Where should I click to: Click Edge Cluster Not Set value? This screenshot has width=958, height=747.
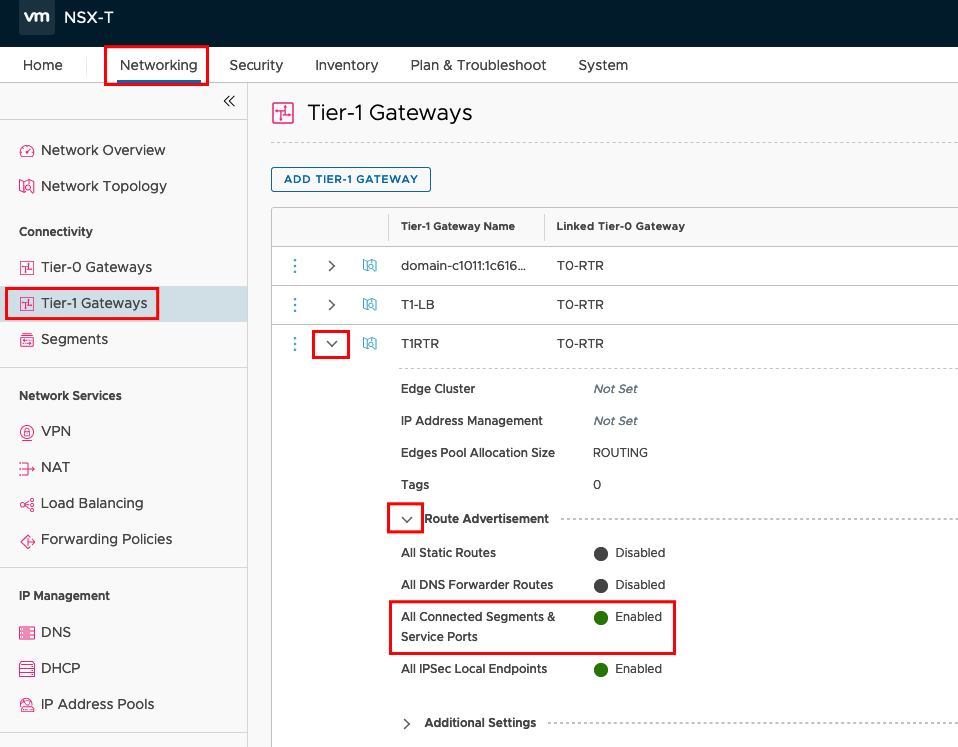[x=615, y=389]
